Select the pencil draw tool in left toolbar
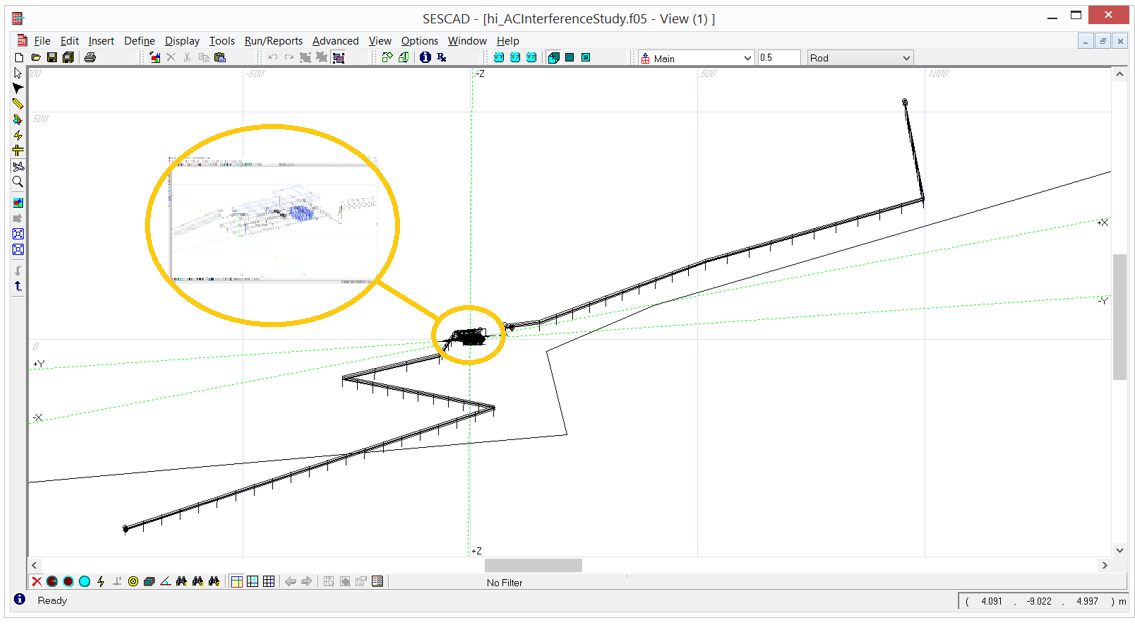1135x624 pixels. tap(18, 104)
